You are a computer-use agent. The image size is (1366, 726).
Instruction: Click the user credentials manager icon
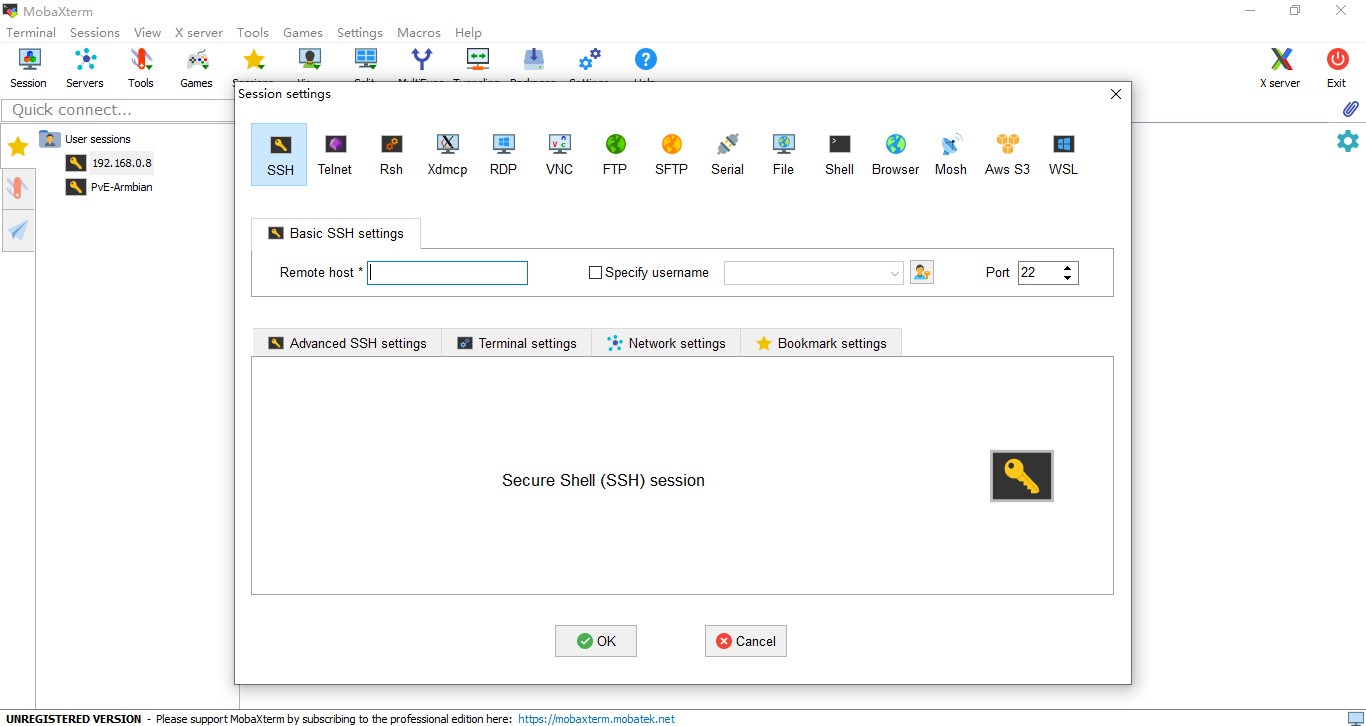click(x=921, y=272)
